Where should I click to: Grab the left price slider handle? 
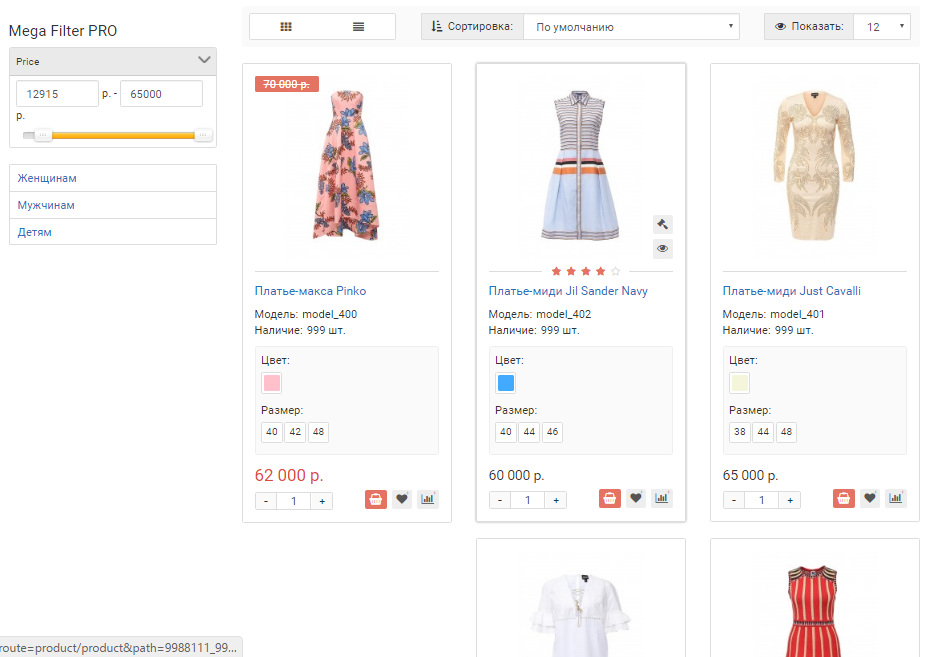point(43,135)
